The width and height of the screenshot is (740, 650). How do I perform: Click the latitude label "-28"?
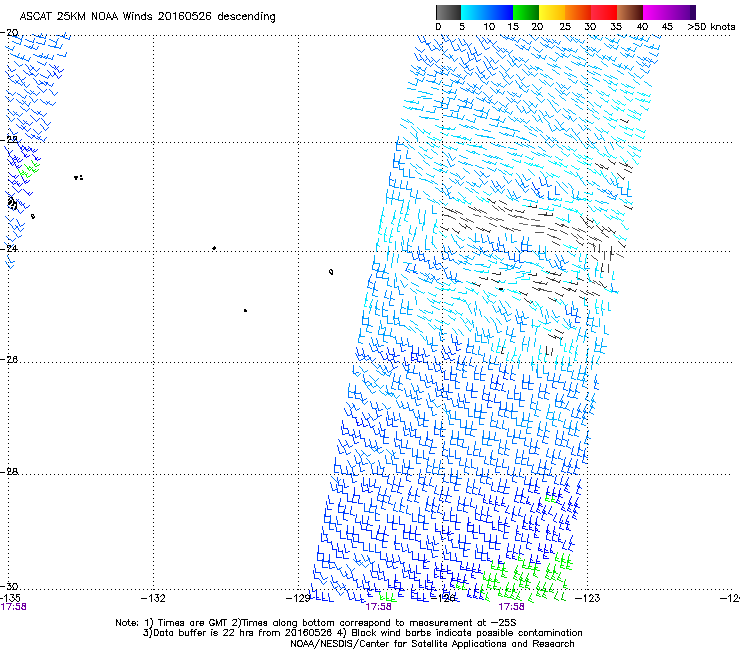[9, 471]
